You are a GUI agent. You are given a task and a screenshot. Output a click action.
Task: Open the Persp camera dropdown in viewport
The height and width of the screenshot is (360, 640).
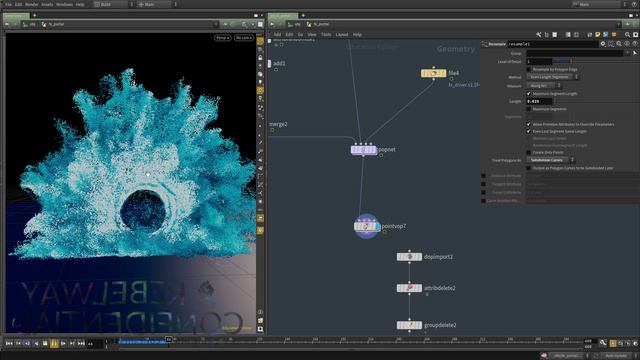click(x=222, y=38)
